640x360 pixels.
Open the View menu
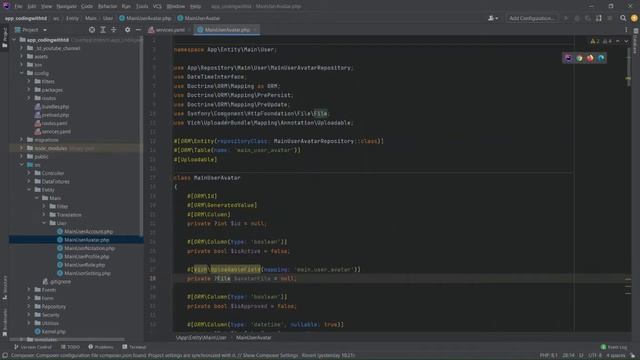click(46, 6)
